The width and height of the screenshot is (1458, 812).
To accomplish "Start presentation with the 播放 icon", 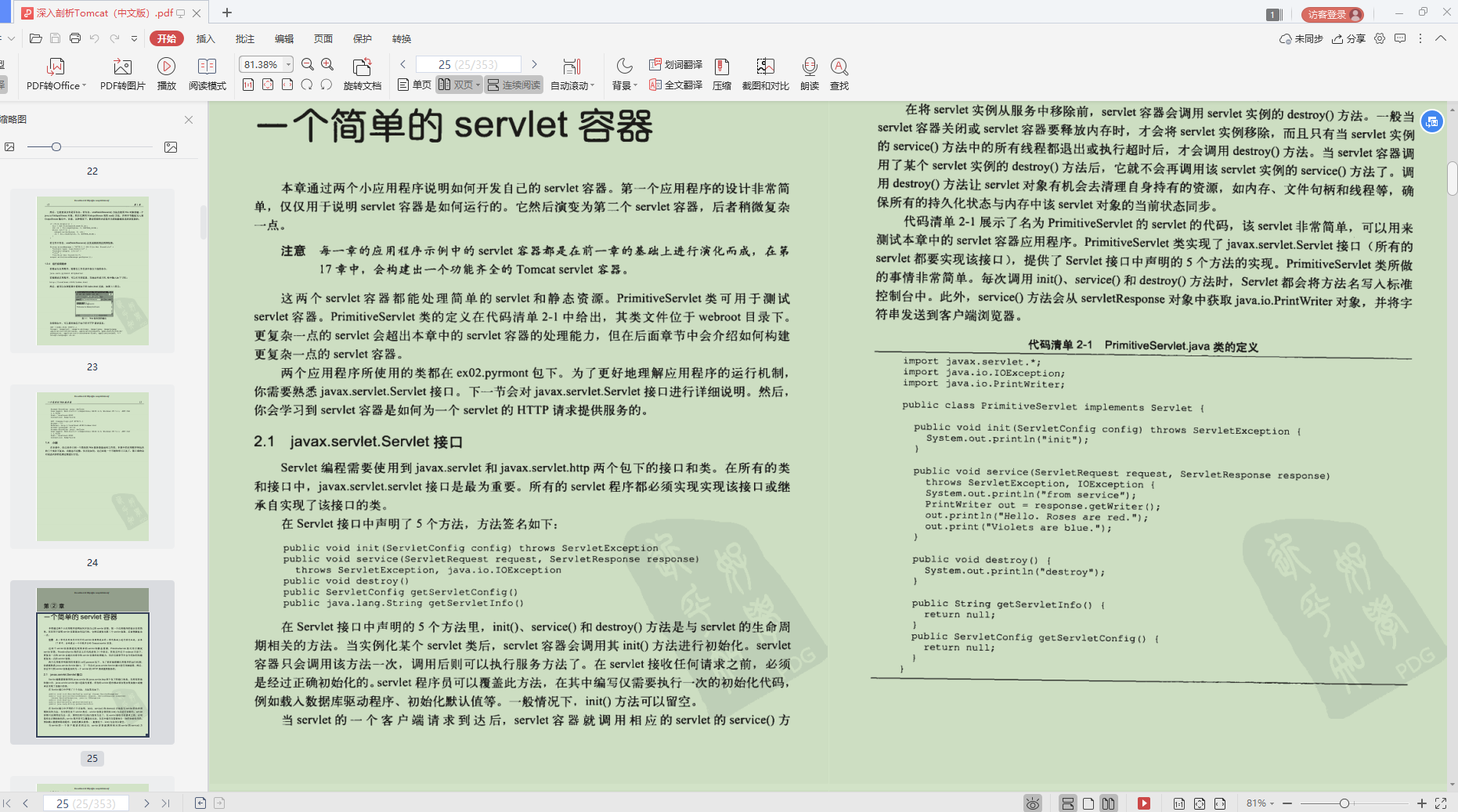I will coord(166,73).
